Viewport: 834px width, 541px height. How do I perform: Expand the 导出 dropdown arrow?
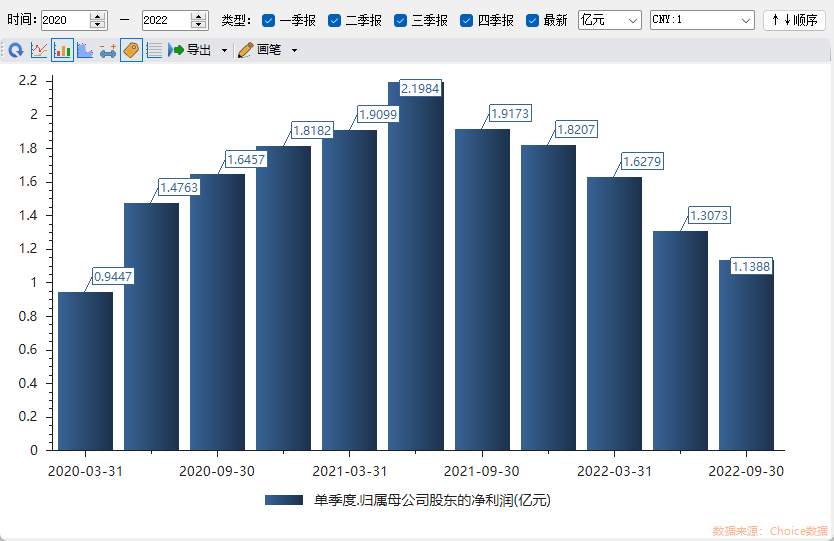point(224,50)
